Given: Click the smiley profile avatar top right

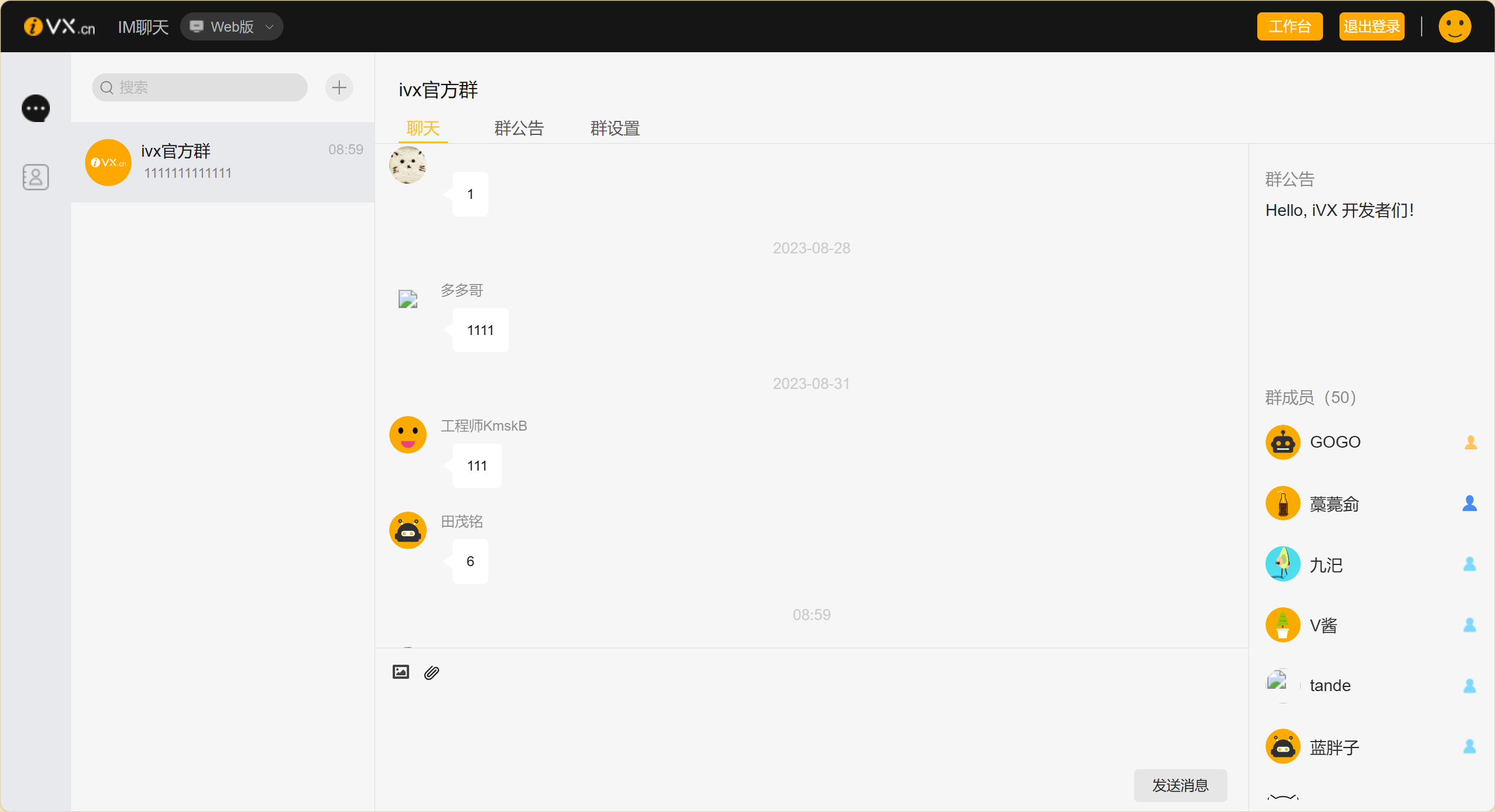Looking at the screenshot, I should click(1454, 27).
